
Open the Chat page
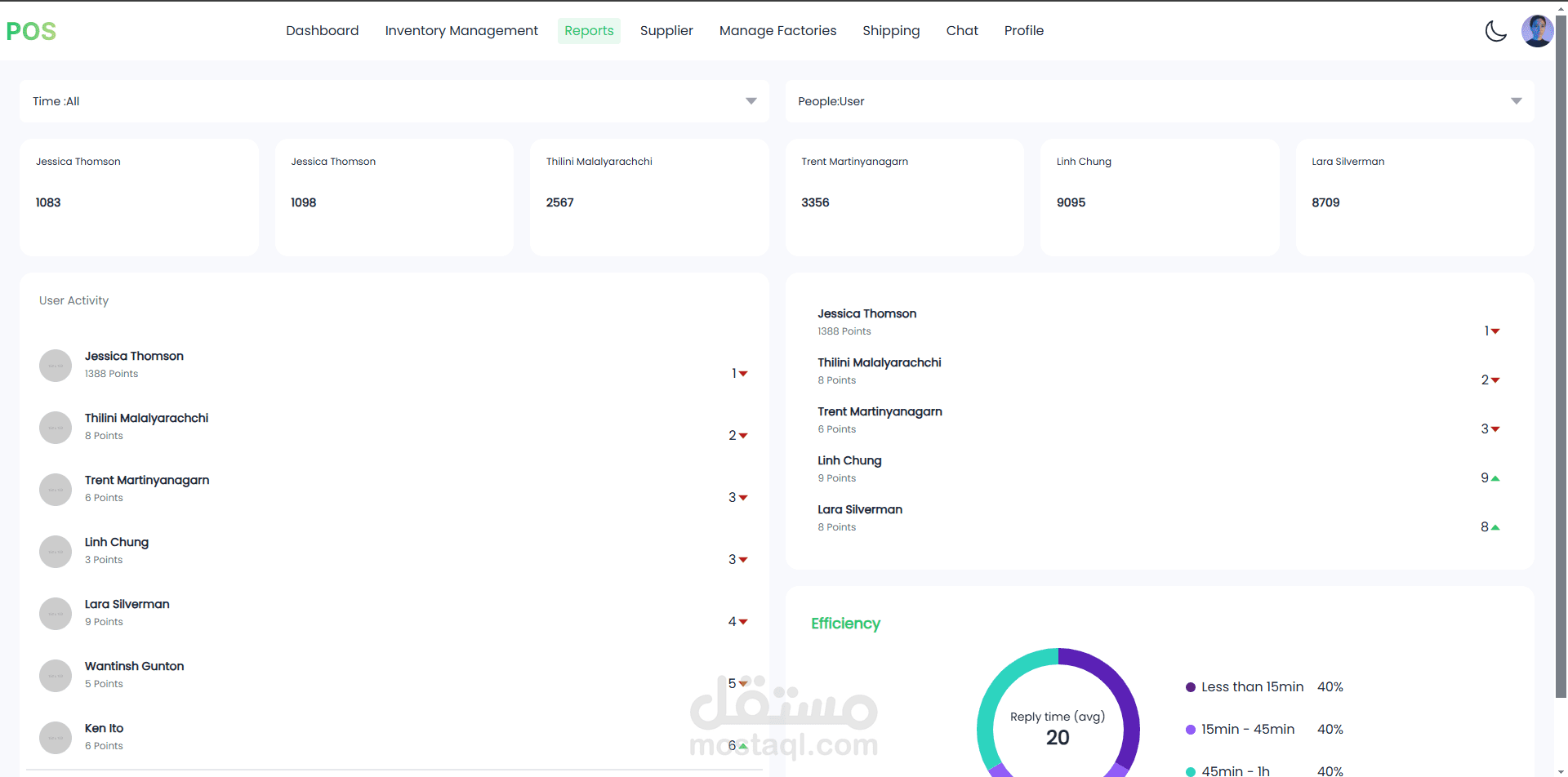(962, 31)
